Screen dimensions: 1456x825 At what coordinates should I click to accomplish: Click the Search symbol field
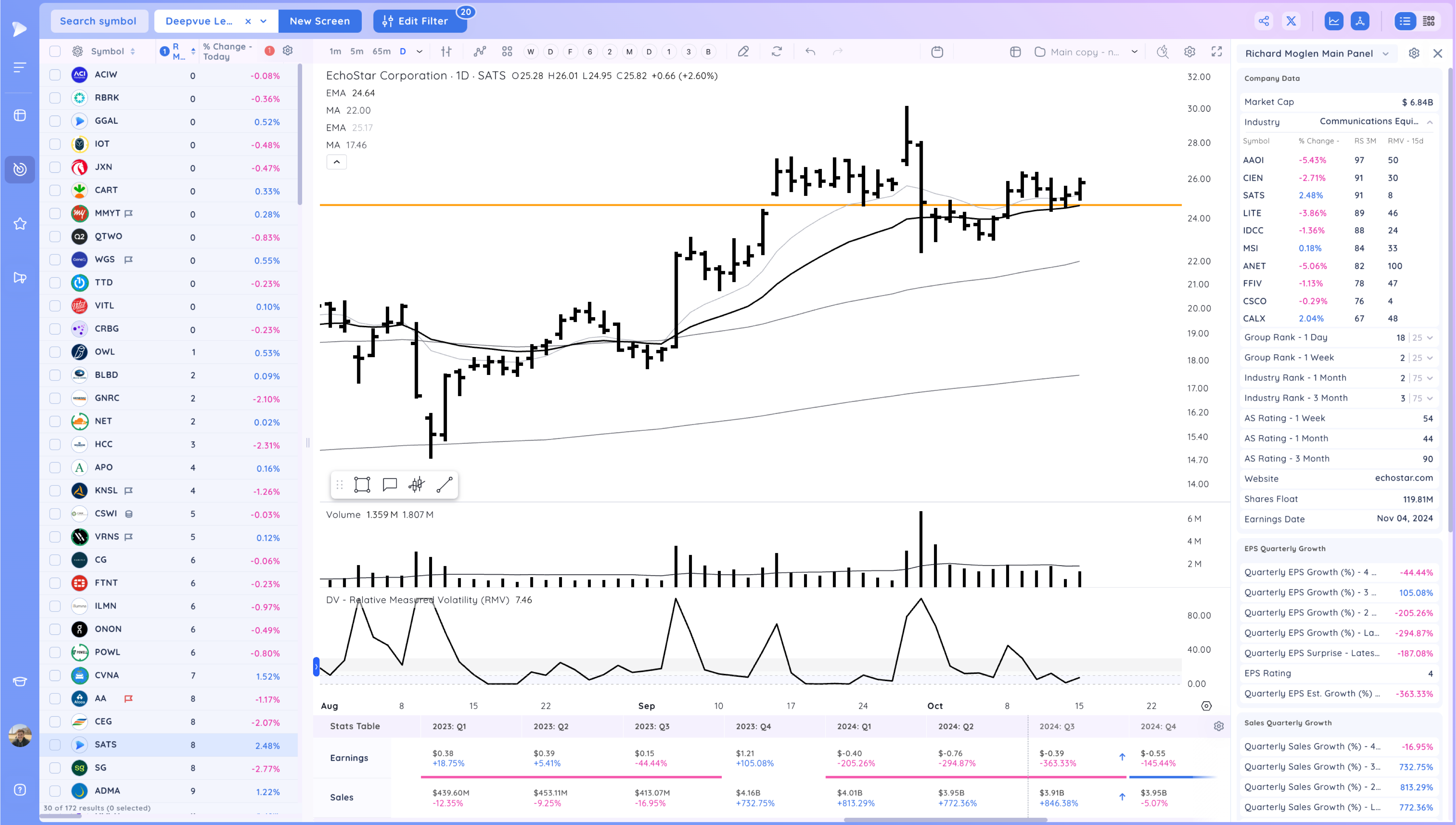tap(99, 21)
